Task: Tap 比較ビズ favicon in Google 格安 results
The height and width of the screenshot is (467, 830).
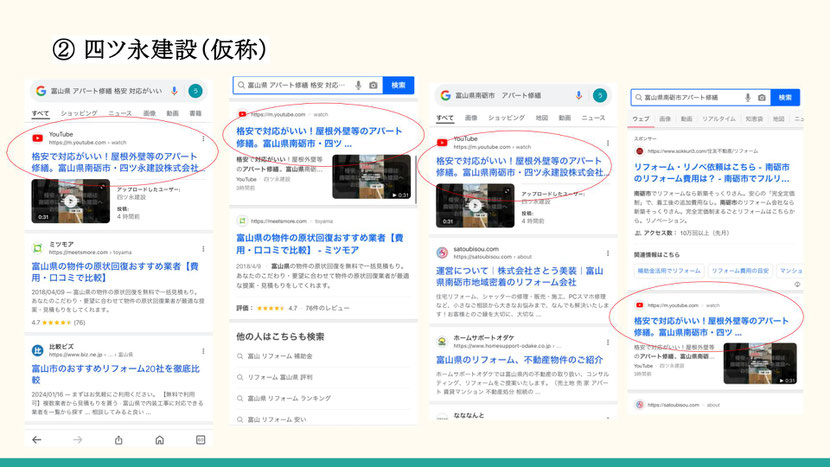Action: [38, 351]
